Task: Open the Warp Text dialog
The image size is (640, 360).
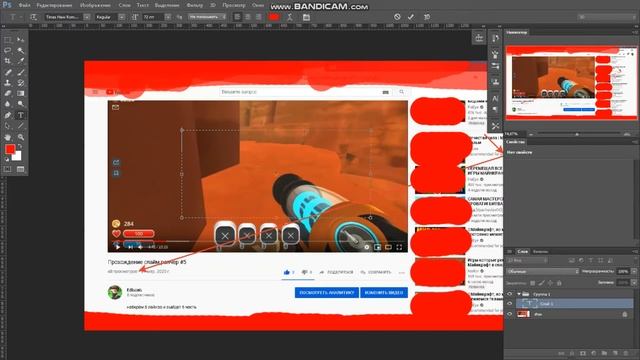Action: click(x=289, y=17)
